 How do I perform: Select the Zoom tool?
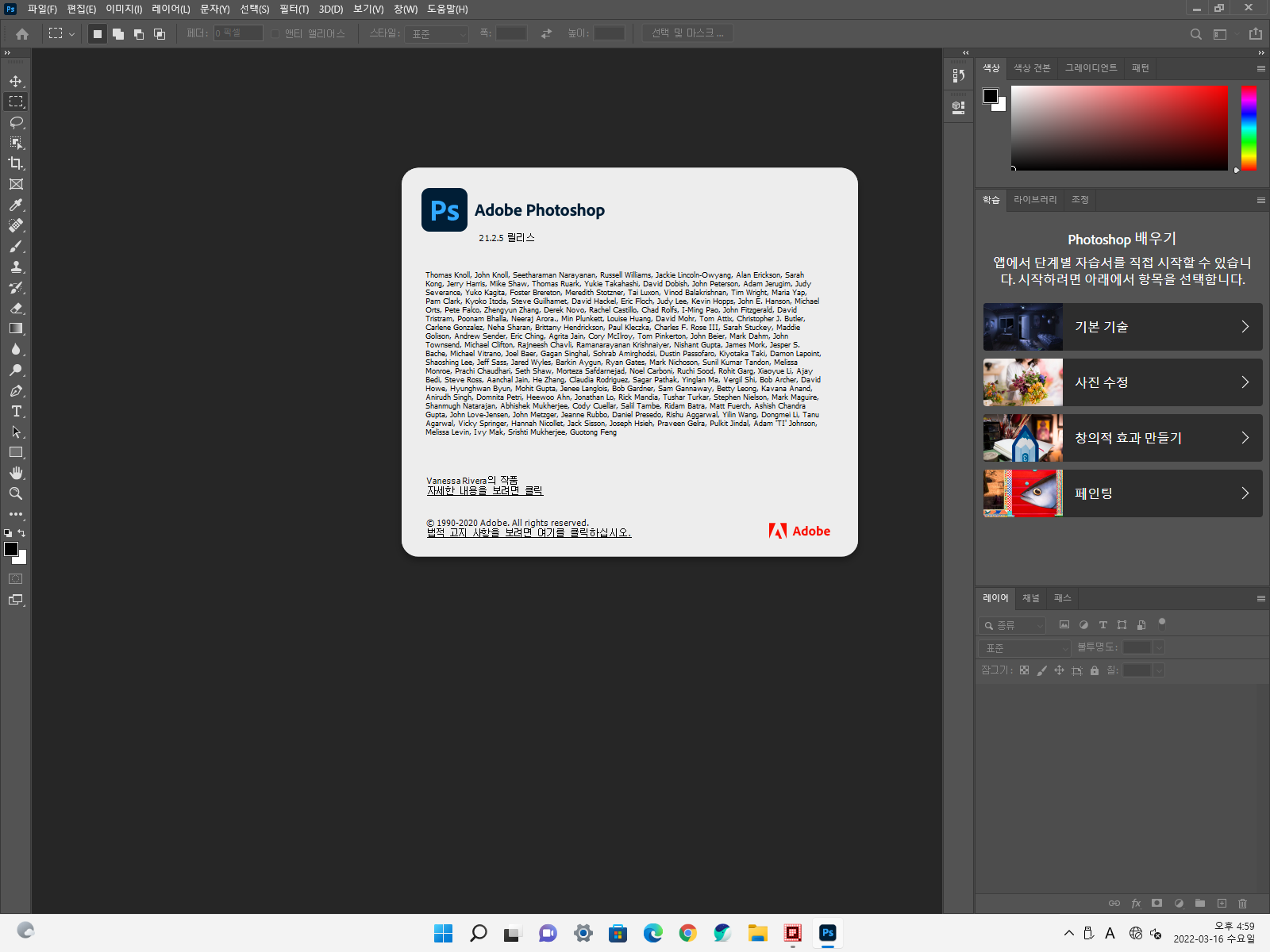16,493
